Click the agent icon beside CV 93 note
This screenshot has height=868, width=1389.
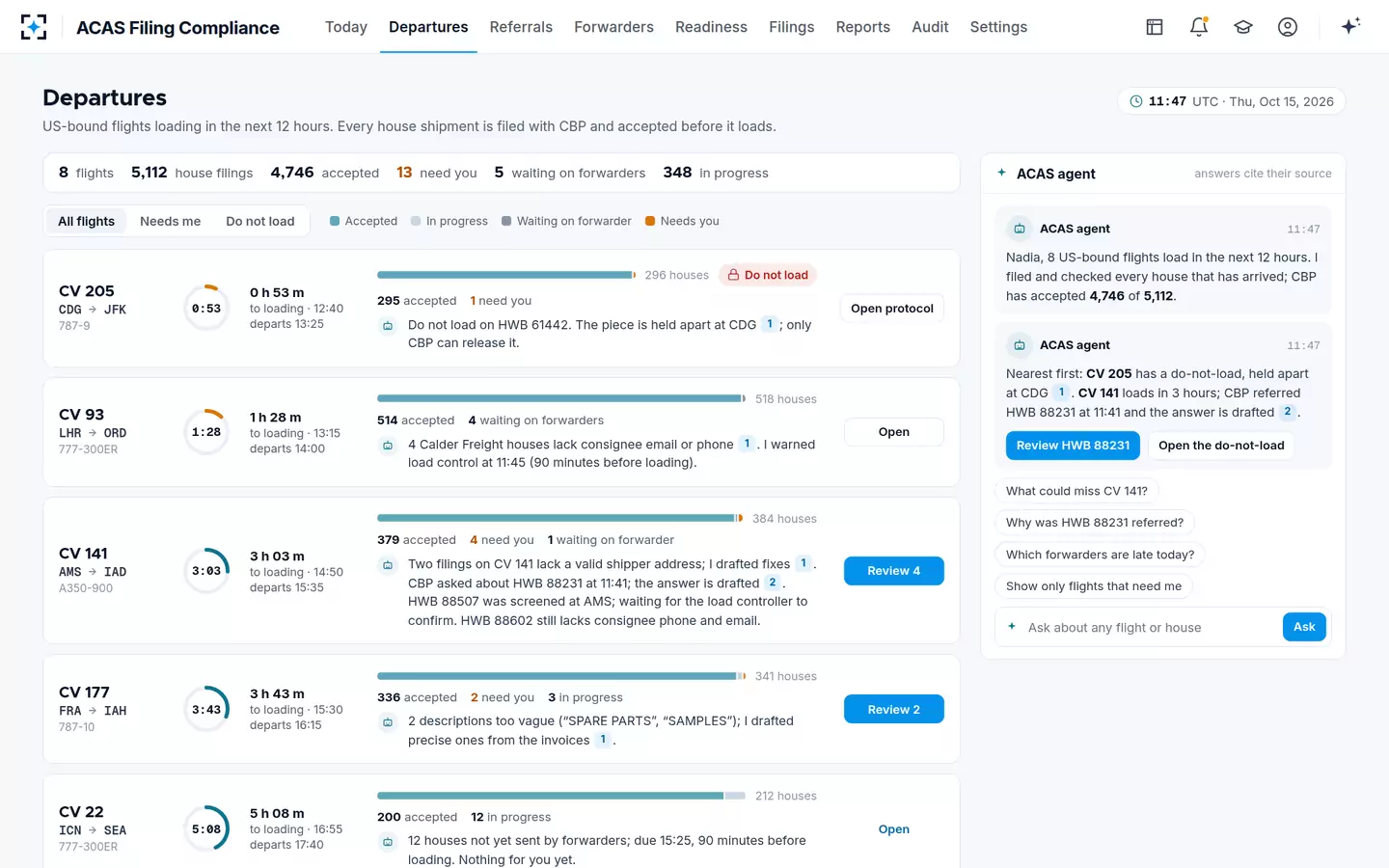pos(388,446)
